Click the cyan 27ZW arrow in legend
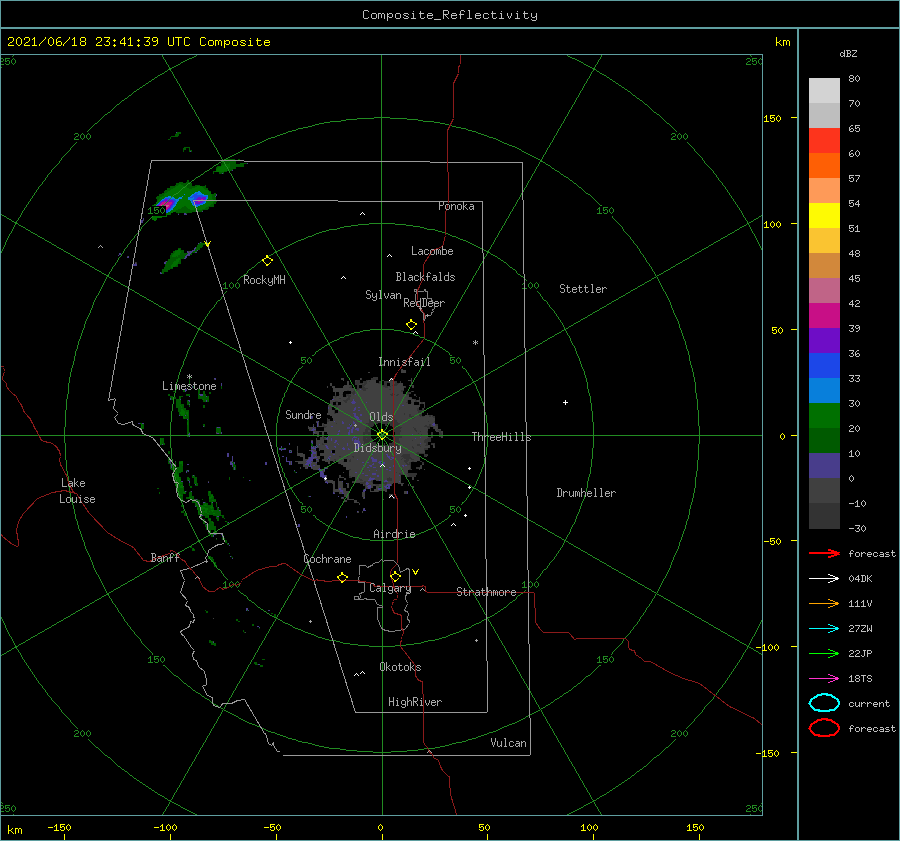 click(x=824, y=629)
